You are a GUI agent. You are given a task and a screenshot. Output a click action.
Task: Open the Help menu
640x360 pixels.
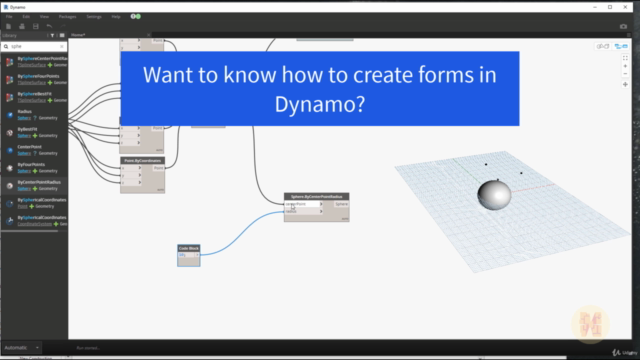point(116,17)
